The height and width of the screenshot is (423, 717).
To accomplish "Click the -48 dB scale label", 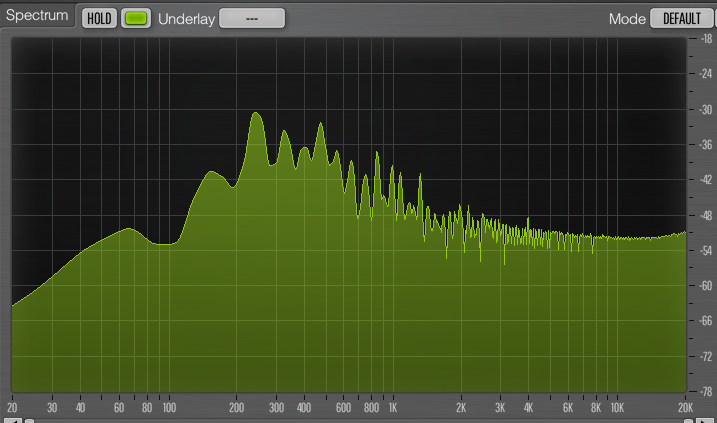I will tap(705, 215).
